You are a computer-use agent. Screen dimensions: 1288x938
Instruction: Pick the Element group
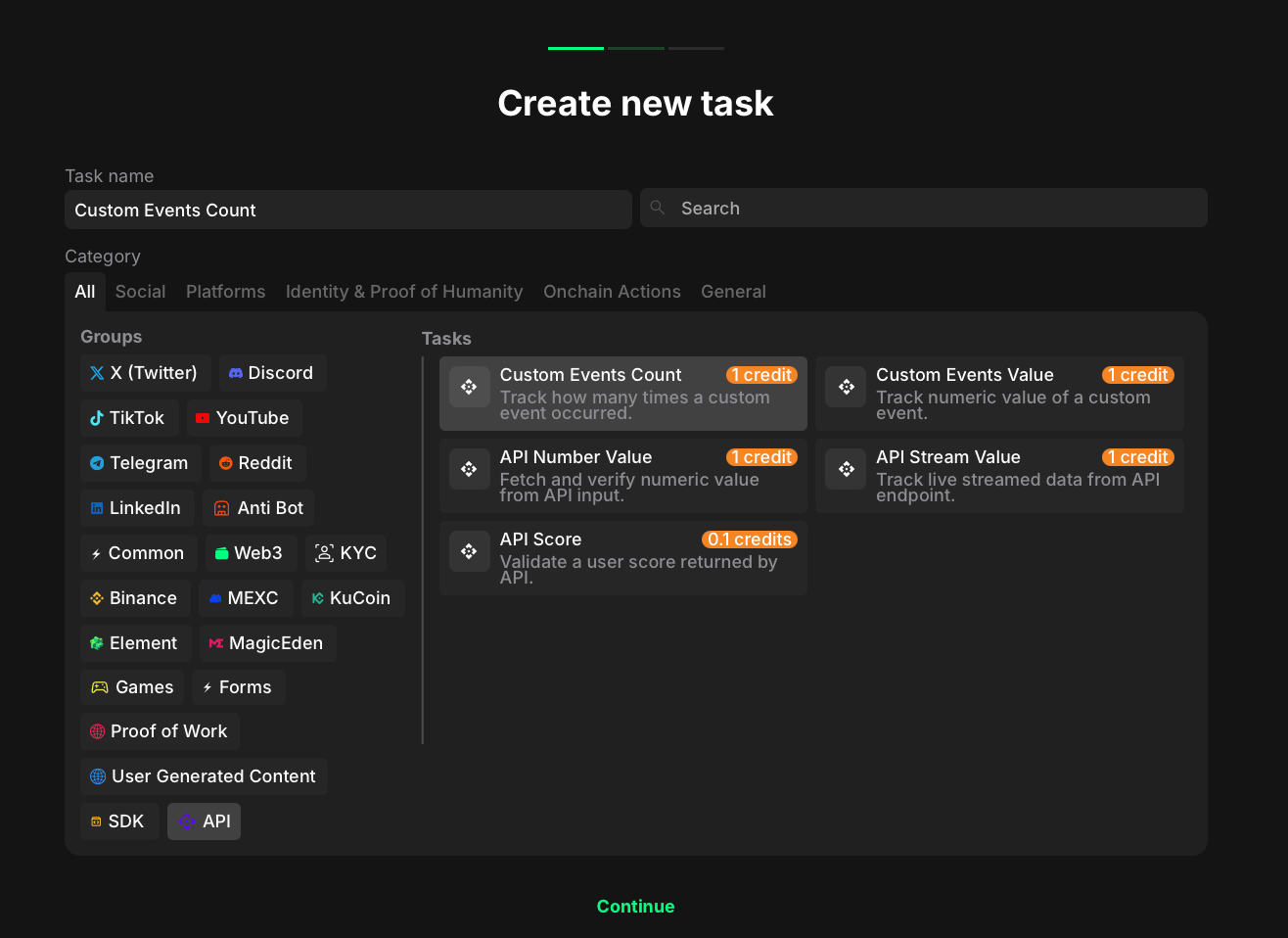click(x=135, y=643)
